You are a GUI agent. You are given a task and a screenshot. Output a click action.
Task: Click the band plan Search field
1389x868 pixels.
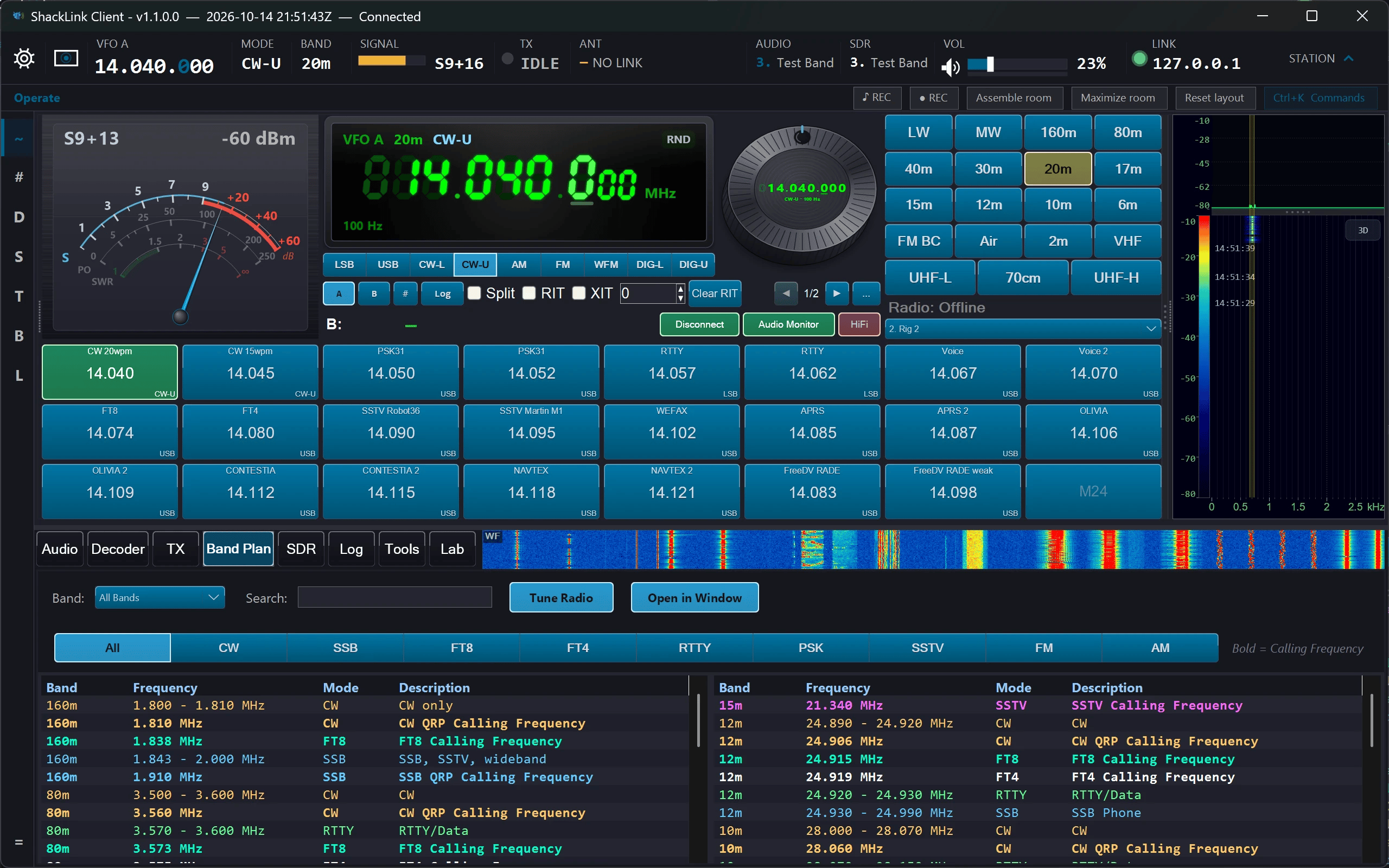(x=395, y=597)
